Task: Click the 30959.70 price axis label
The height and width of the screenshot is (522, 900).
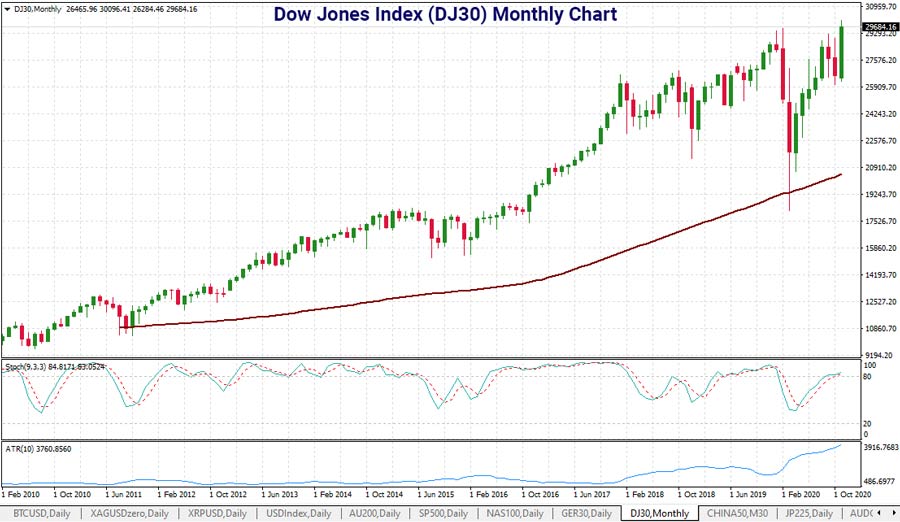Action: [881, 7]
